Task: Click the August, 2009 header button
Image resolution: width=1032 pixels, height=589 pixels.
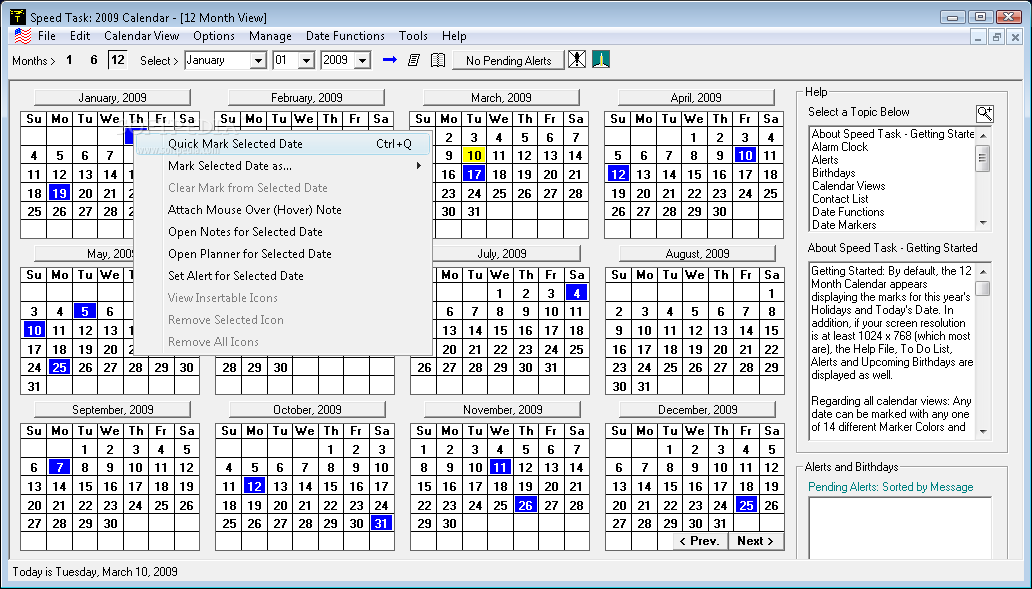Action: point(698,253)
